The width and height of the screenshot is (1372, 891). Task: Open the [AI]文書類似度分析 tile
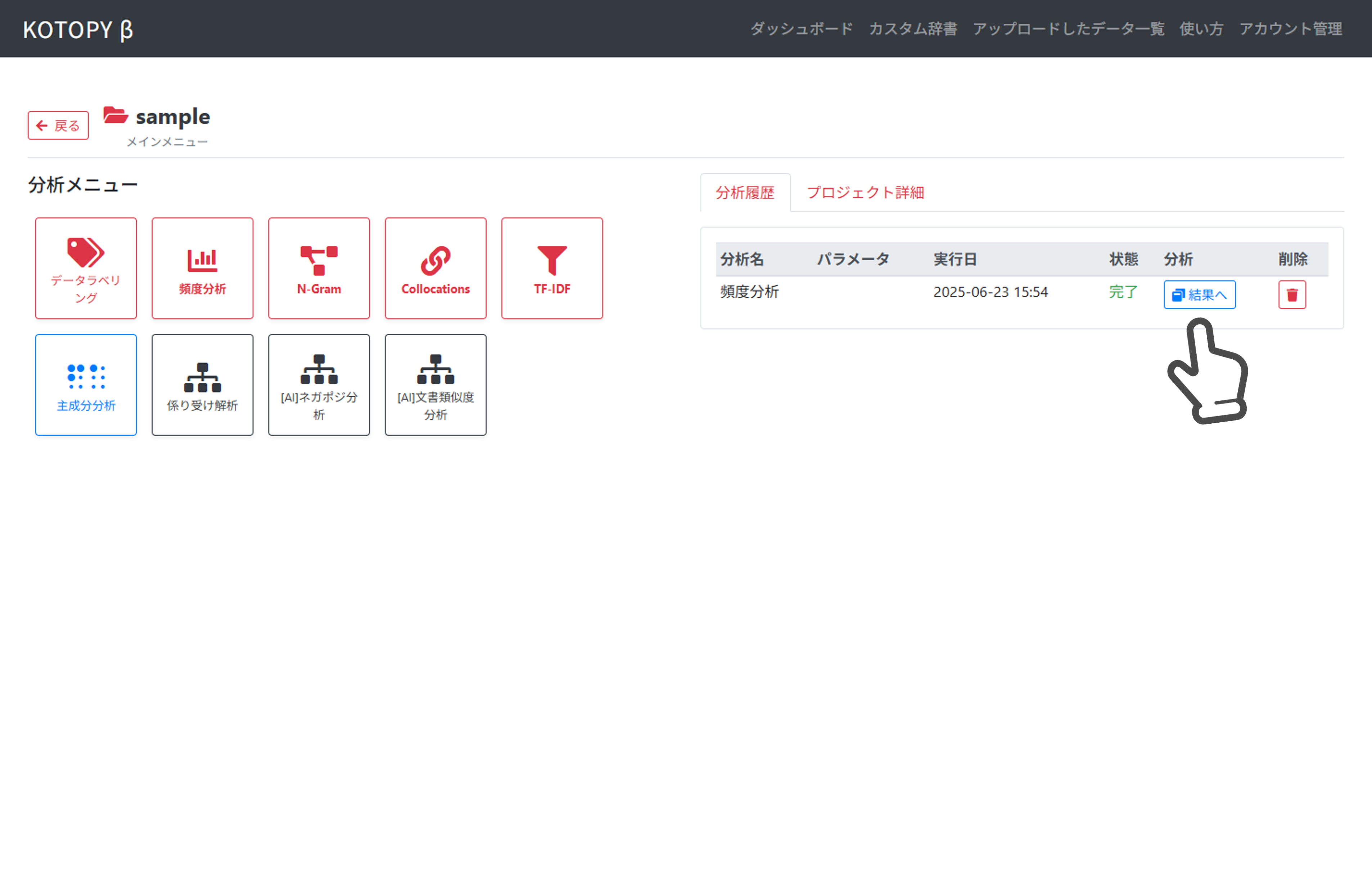point(435,384)
